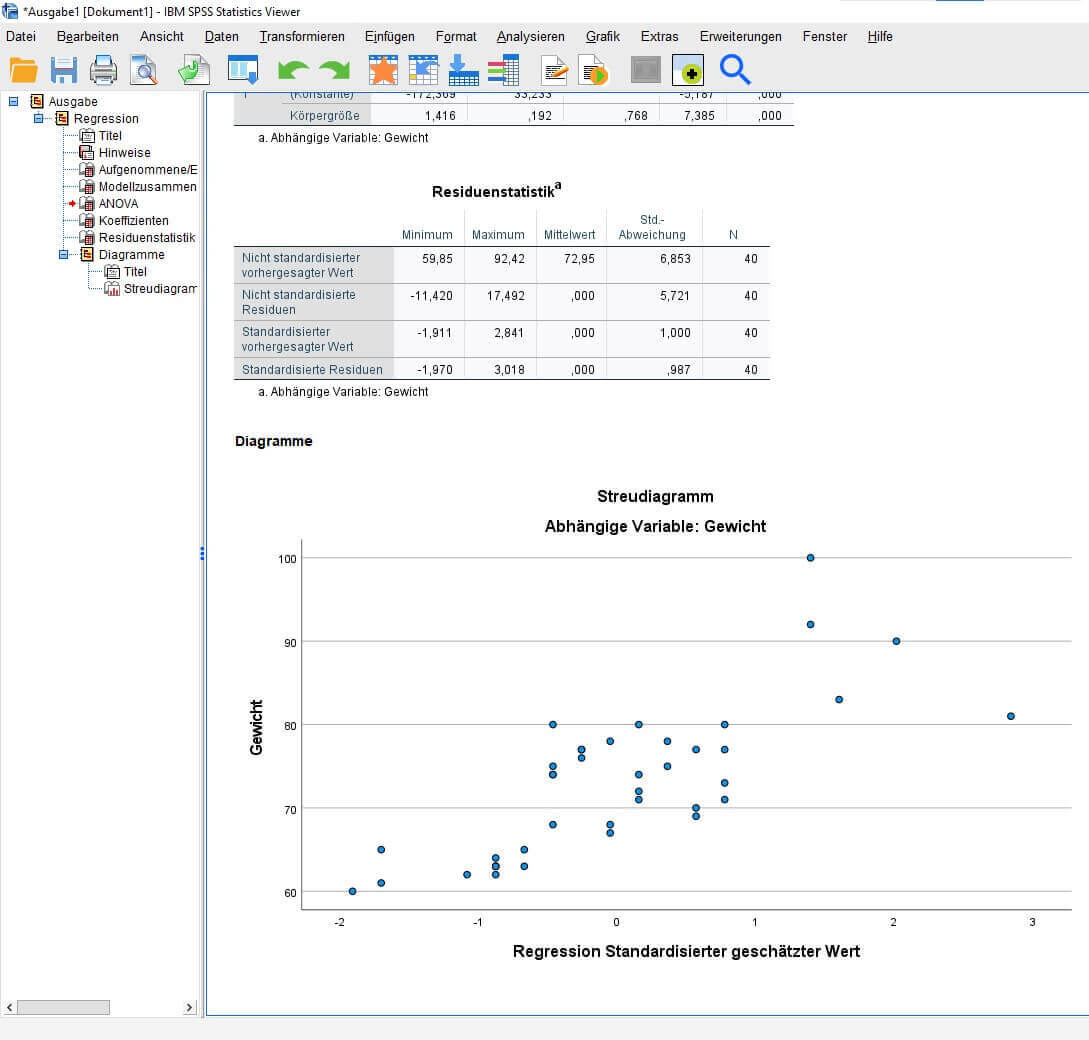Select ANOVA in the output outline
This screenshot has height=1040, width=1089.
[x=117, y=203]
